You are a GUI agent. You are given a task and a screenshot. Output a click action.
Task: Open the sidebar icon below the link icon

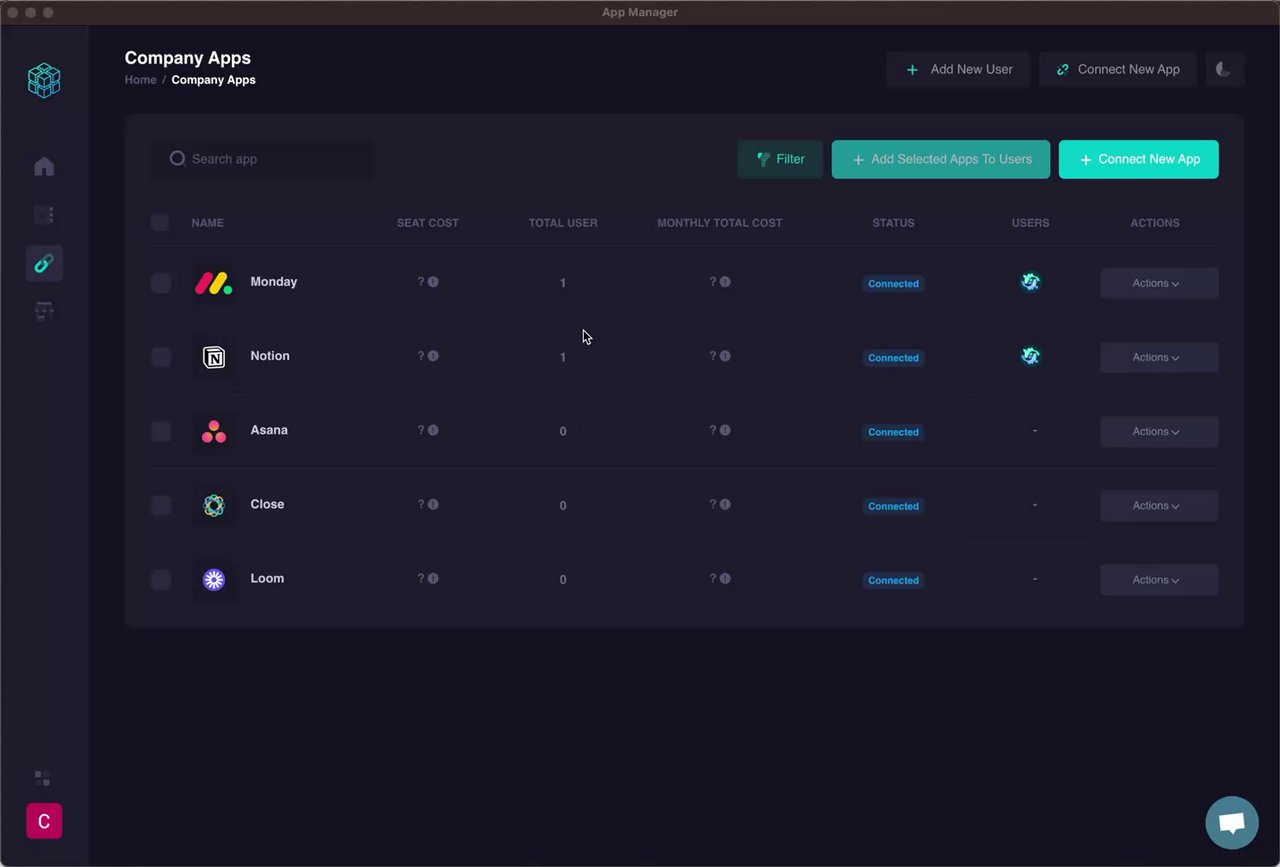pos(44,312)
